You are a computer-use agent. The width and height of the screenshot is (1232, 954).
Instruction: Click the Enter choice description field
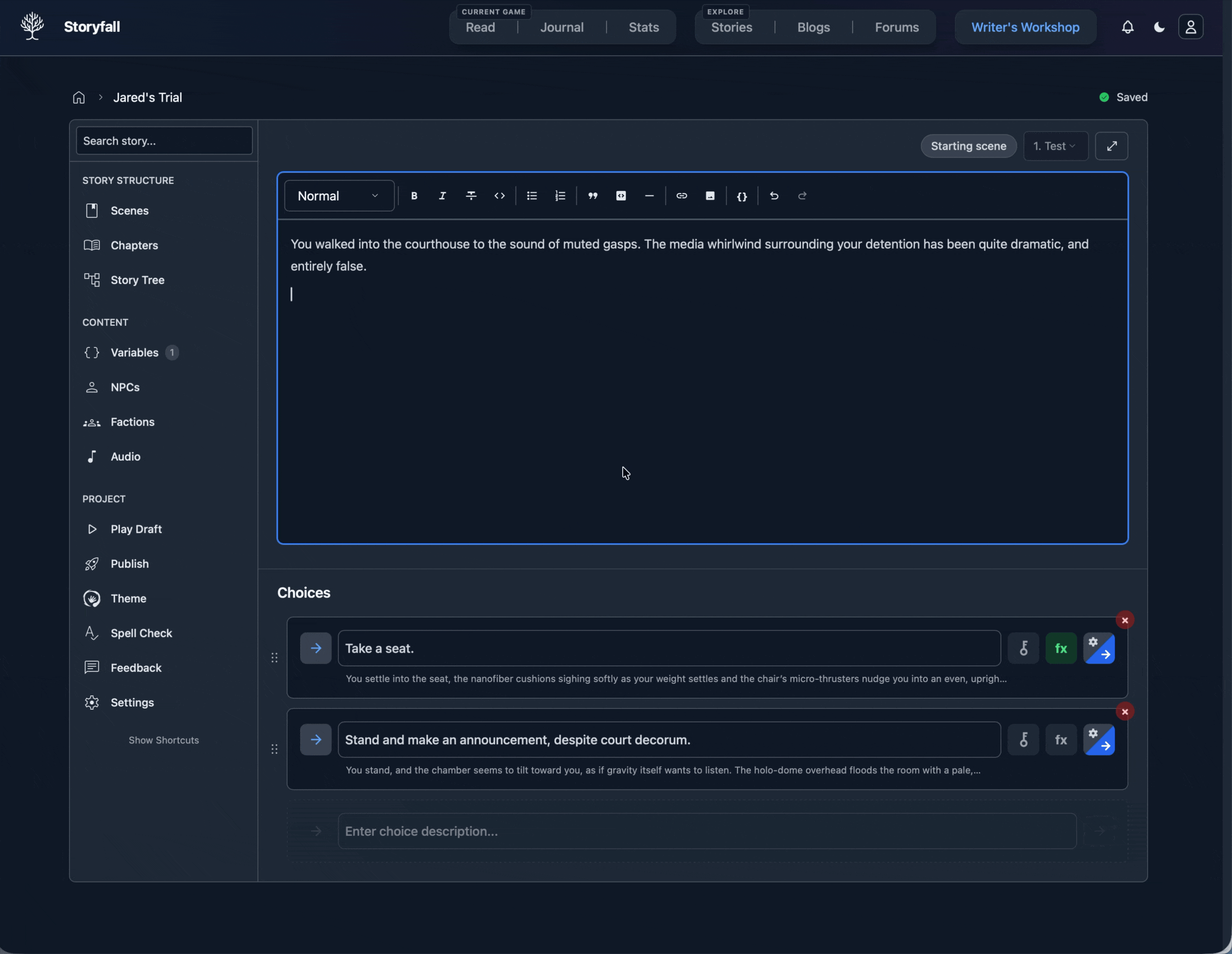[706, 831]
